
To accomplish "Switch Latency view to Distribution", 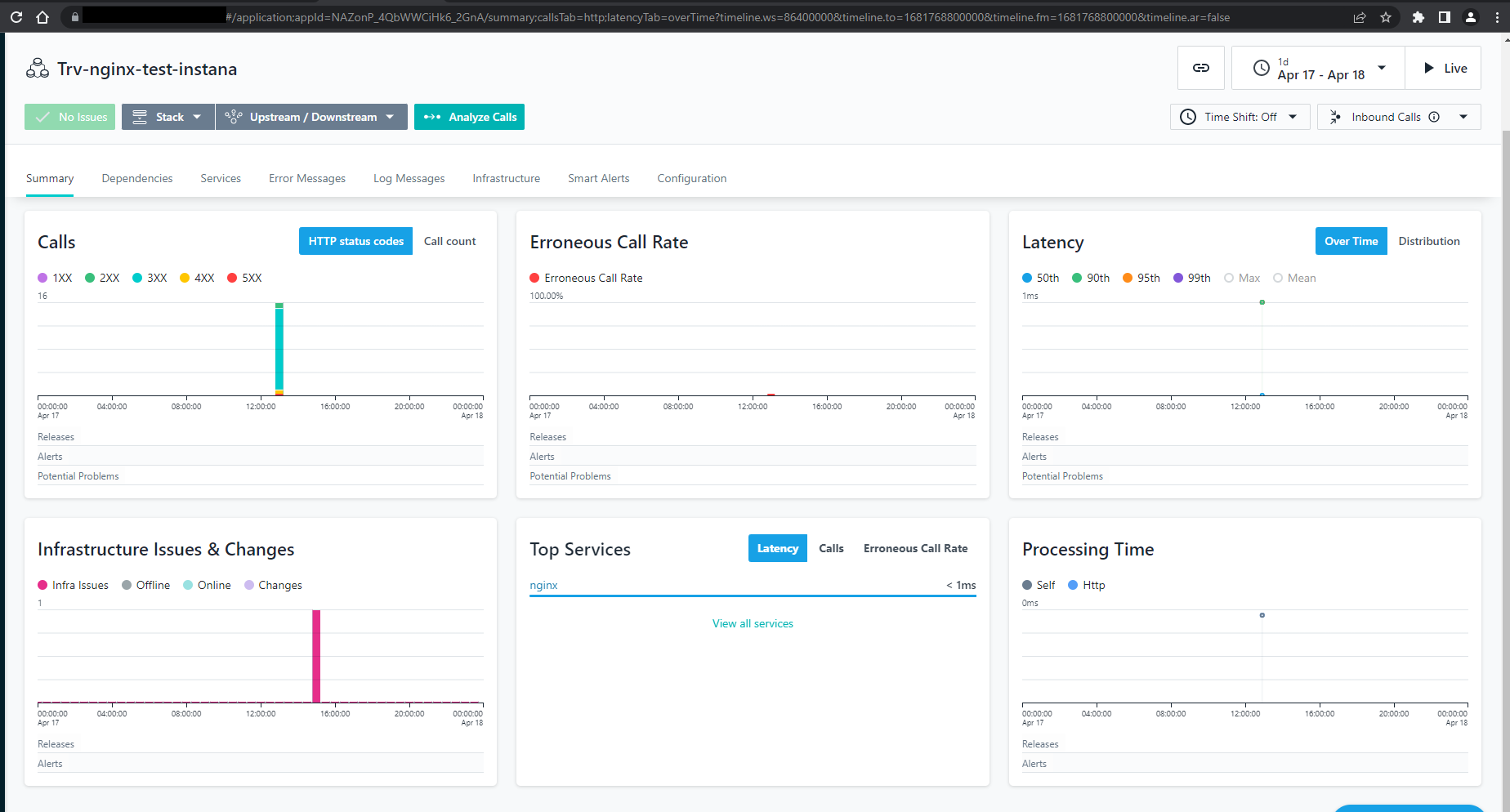I will (1428, 240).
